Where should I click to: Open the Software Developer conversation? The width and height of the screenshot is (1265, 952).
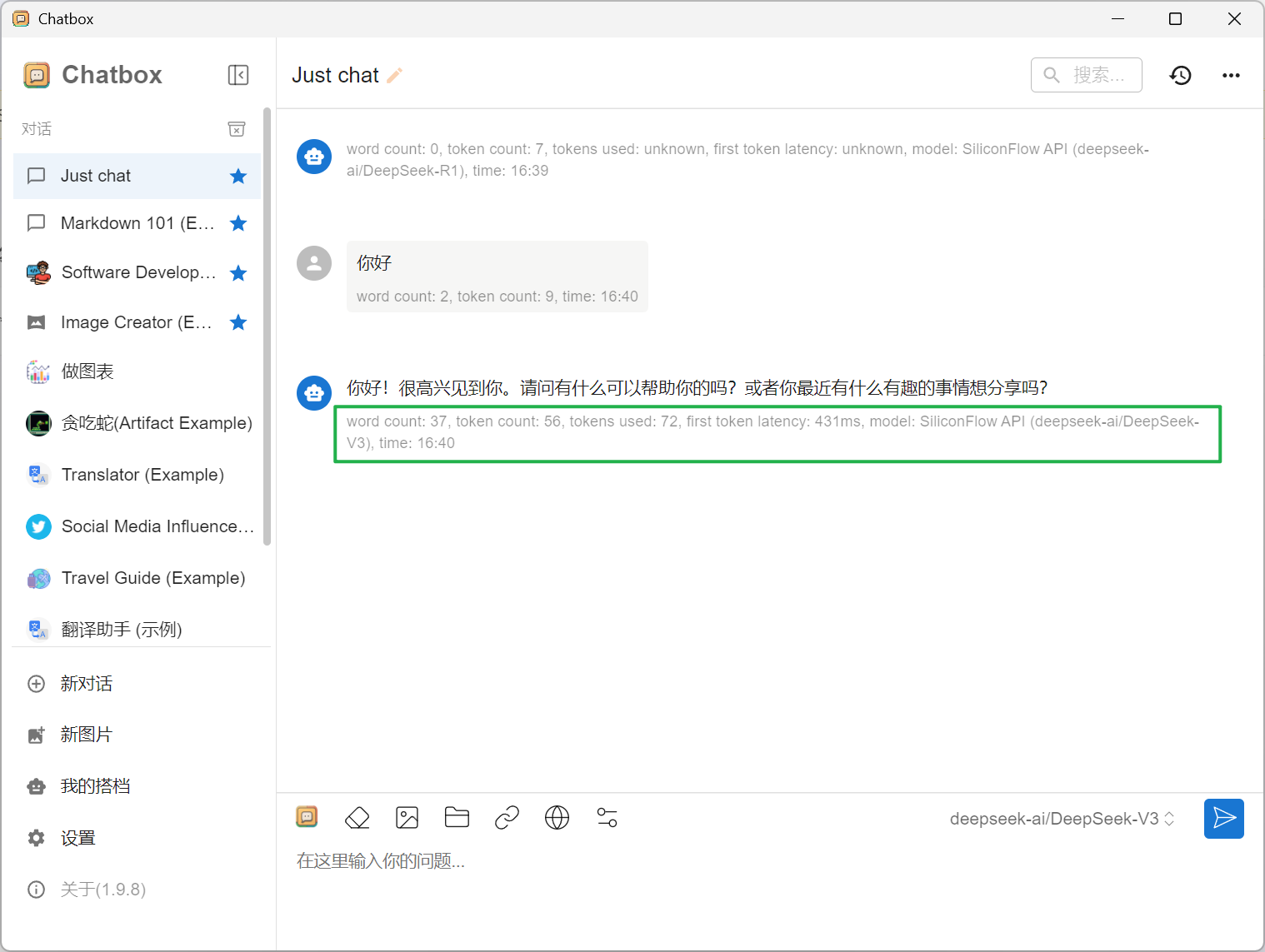pyautogui.click(x=137, y=273)
